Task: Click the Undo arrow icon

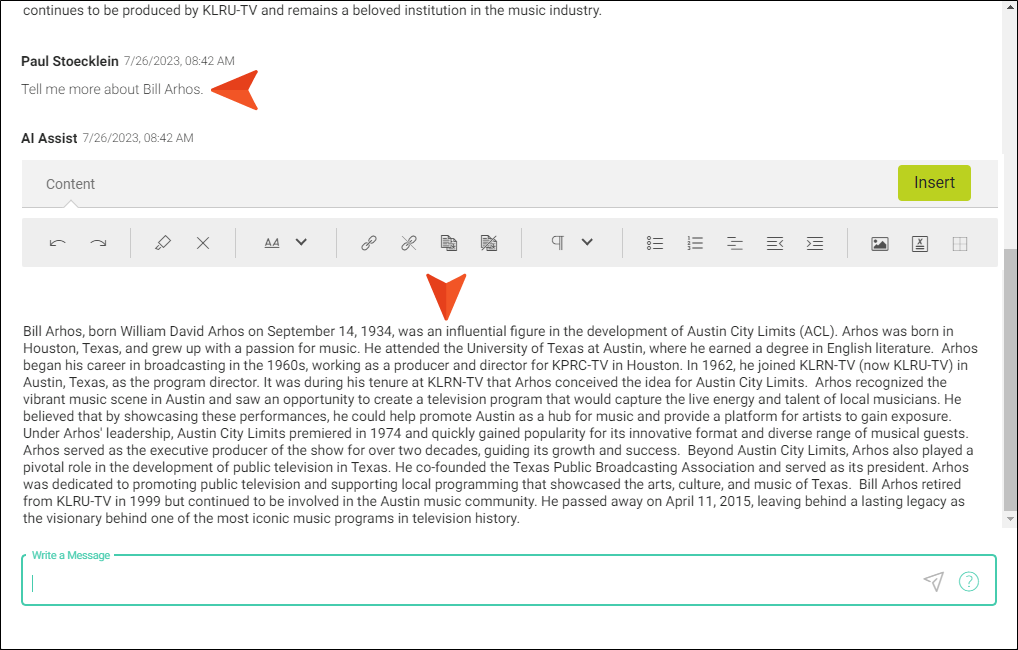Action: (58, 243)
